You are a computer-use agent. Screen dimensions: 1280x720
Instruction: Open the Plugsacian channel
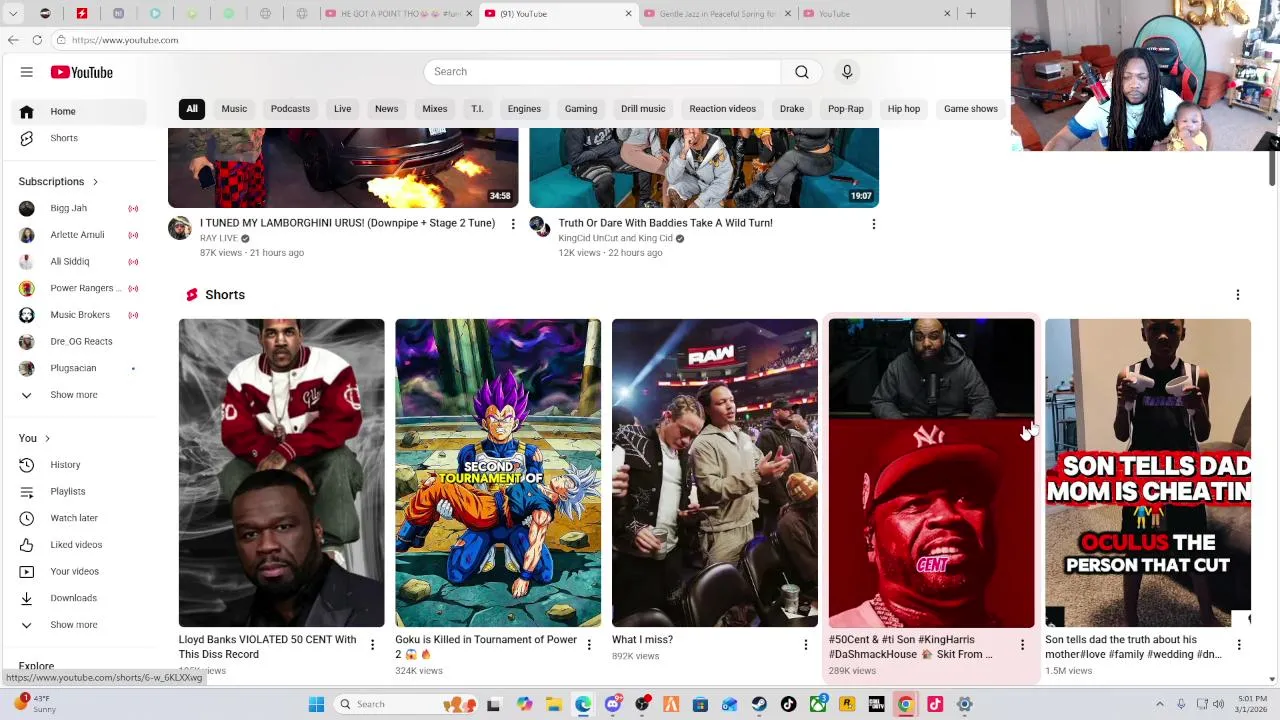(78, 368)
